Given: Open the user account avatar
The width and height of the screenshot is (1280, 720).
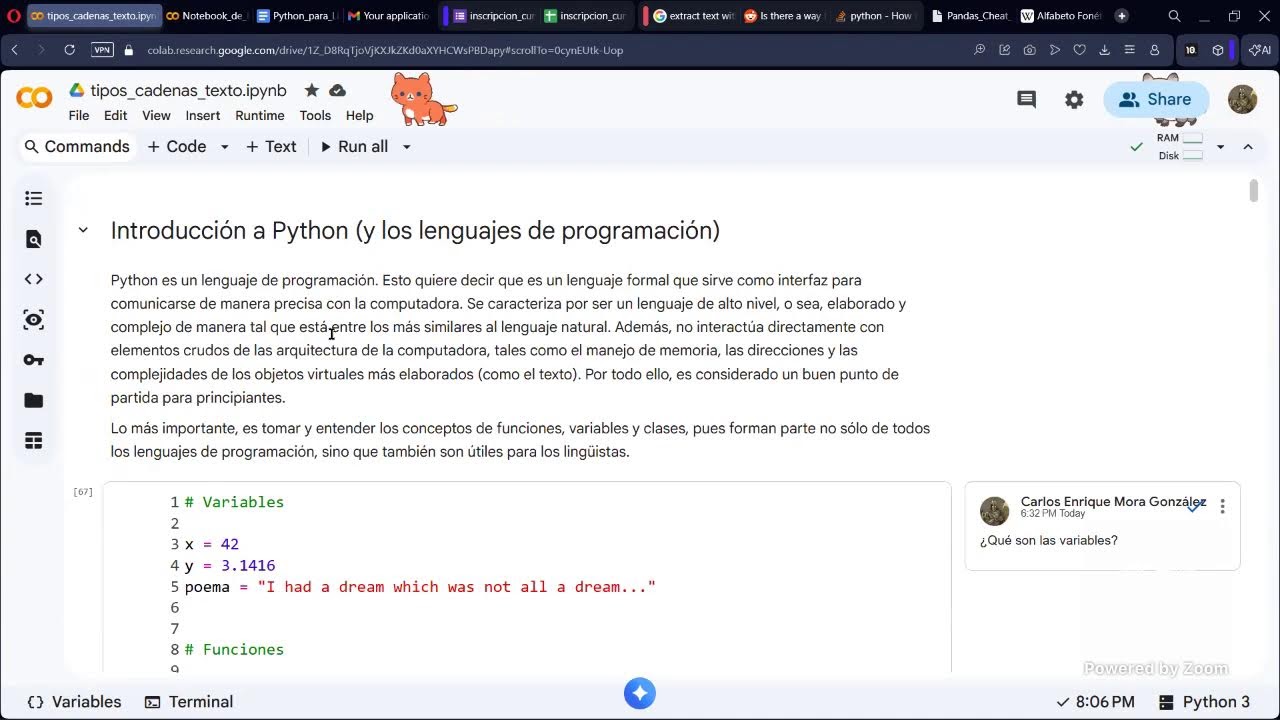Looking at the screenshot, I should (x=1242, y=99).
